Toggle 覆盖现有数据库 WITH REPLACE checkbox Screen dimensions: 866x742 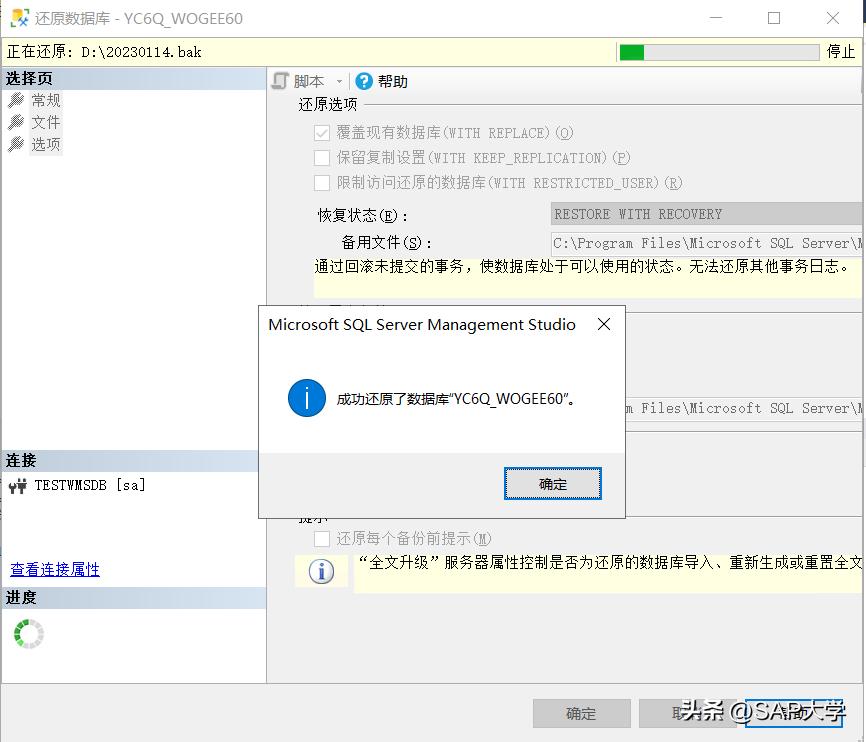pos(321,133)
